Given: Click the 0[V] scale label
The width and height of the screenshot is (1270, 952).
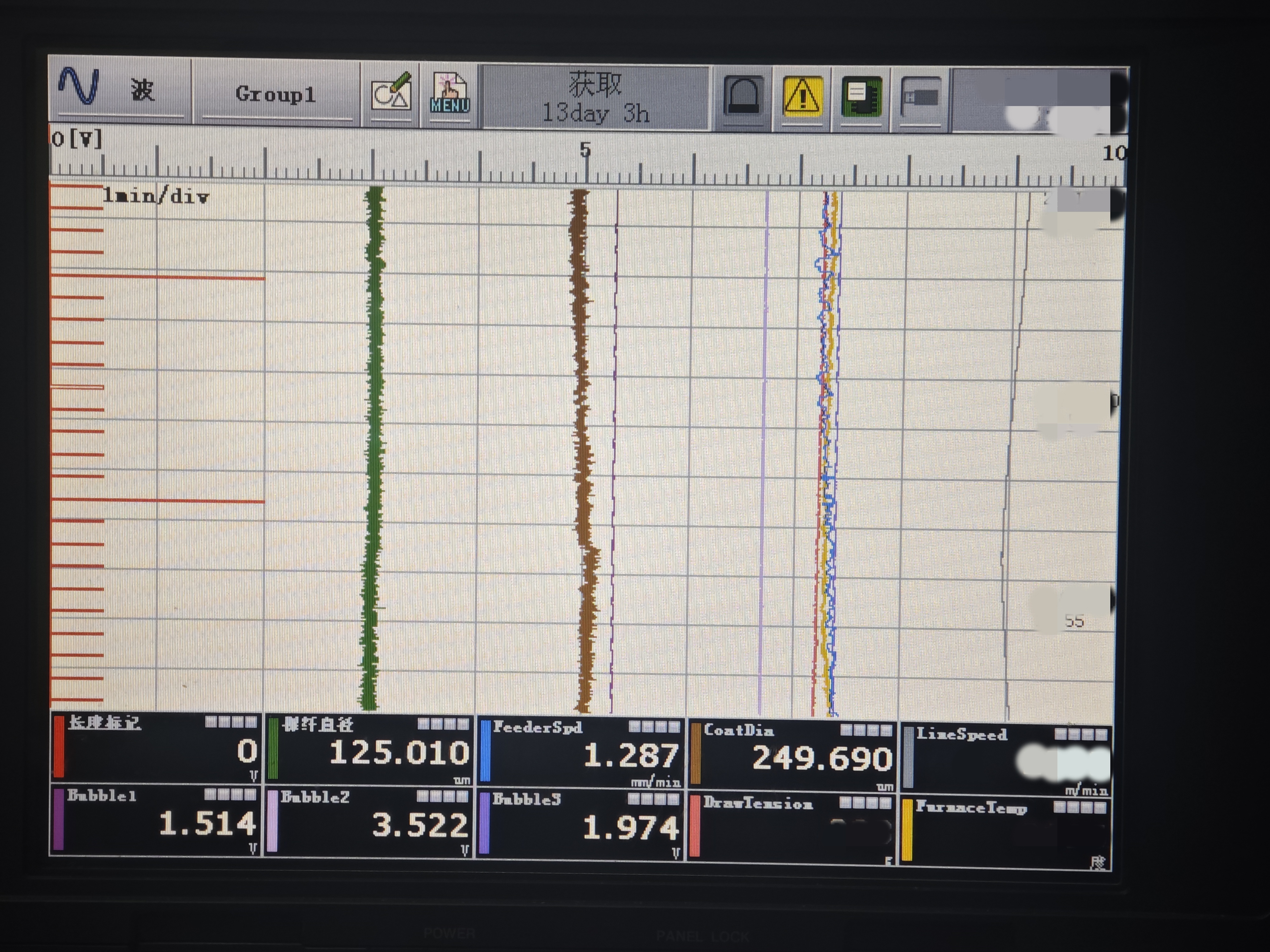Looking at the screenshot, I should tap(77, 139).
